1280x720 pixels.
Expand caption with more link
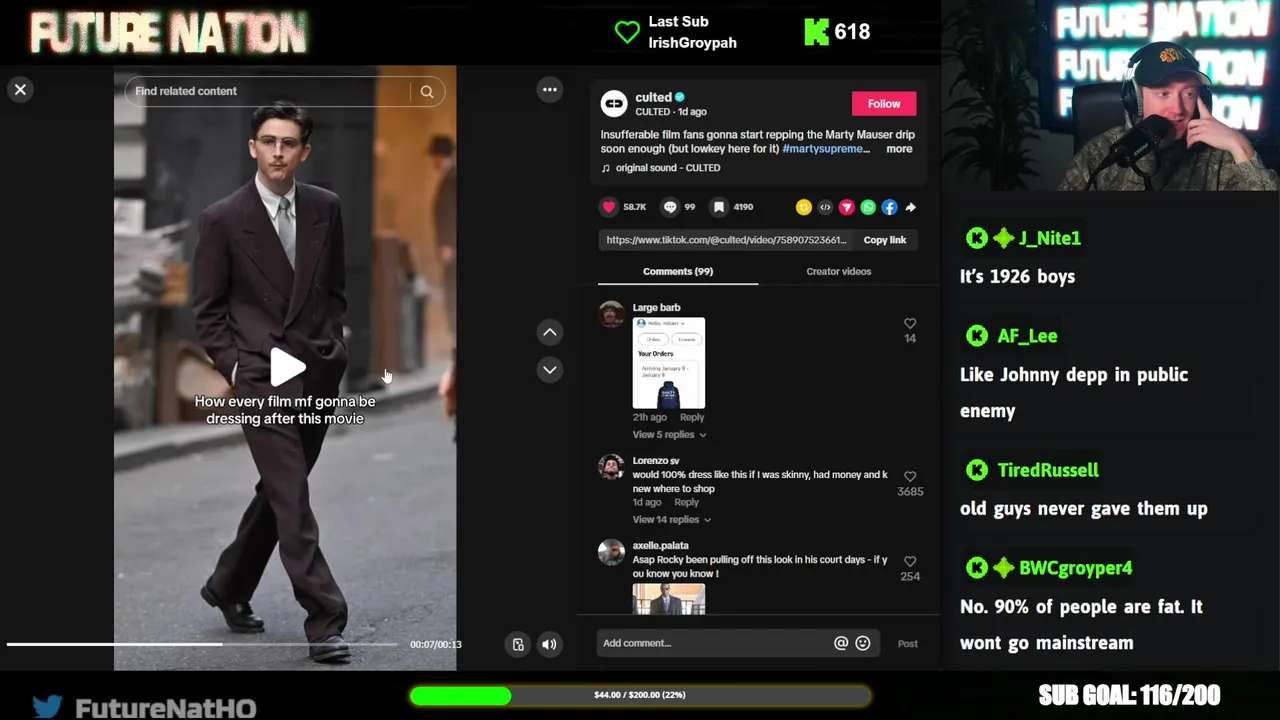click(899, 149)
